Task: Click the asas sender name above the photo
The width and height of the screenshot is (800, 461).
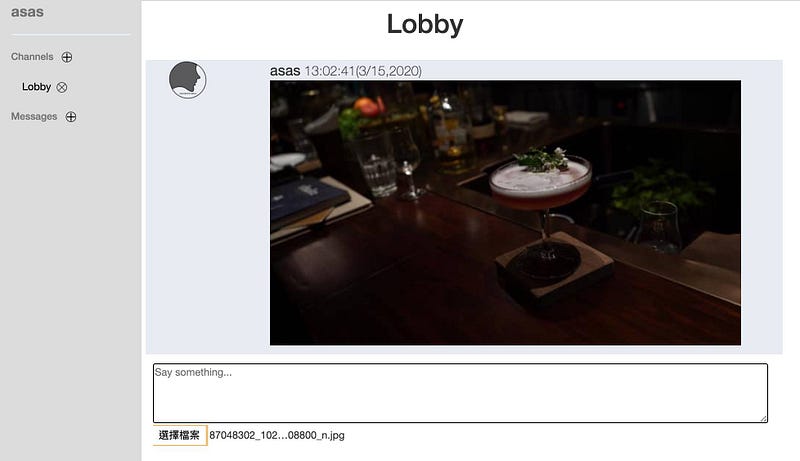Action: tap(285, 71)
